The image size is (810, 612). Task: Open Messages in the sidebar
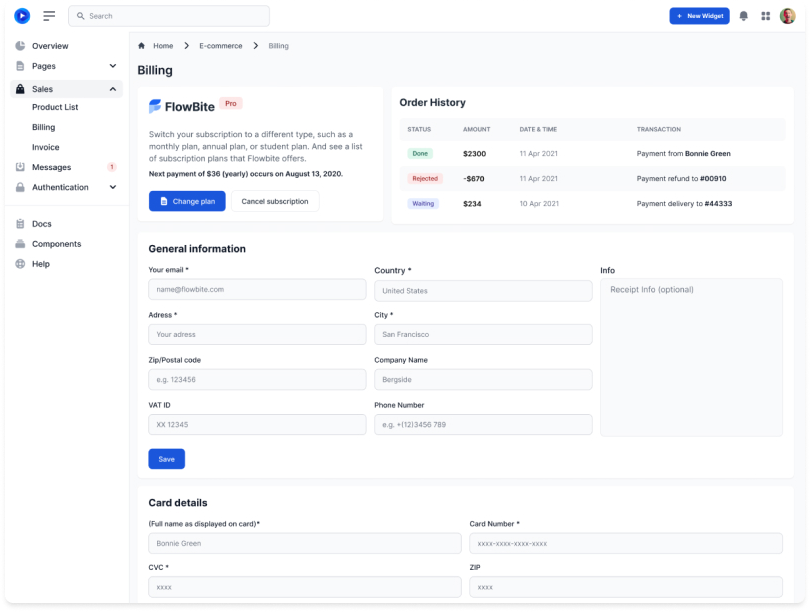pos(52,167)
